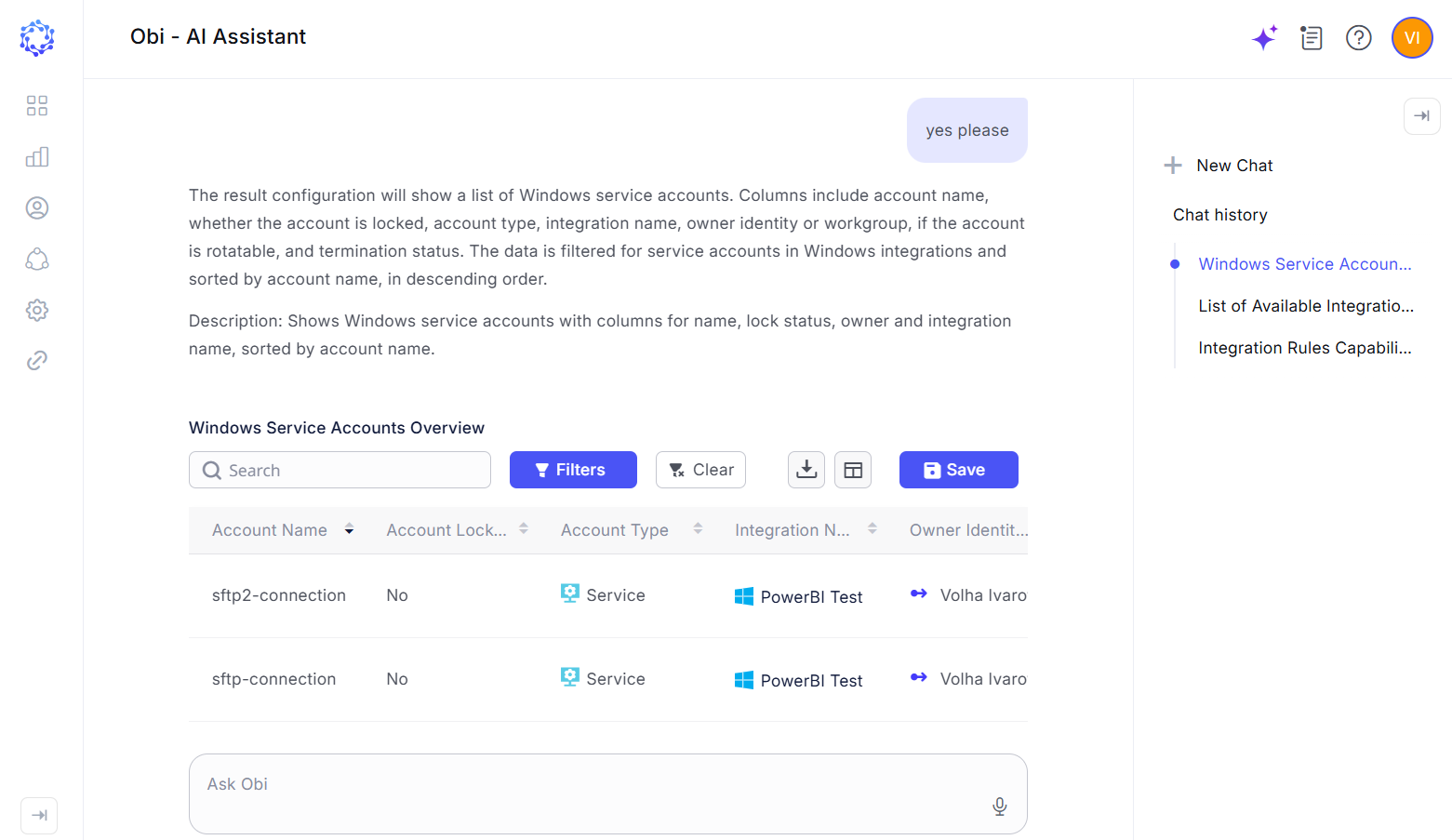Viewport: 1452px width, 840px height.
Task: Click PowerBI Test Windows icon, sftp2-connection row
Action: [x=744, y=596]
